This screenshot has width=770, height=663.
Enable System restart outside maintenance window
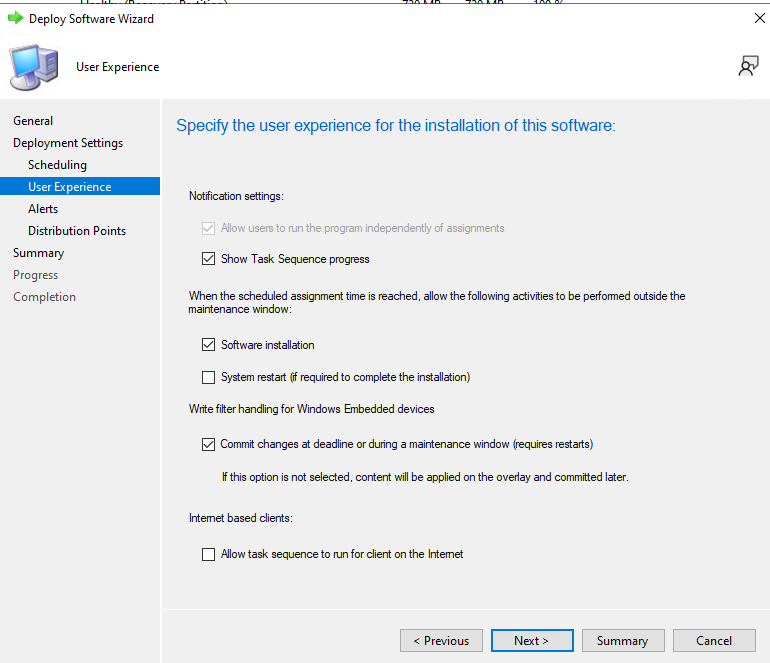[x=208, y=377]
